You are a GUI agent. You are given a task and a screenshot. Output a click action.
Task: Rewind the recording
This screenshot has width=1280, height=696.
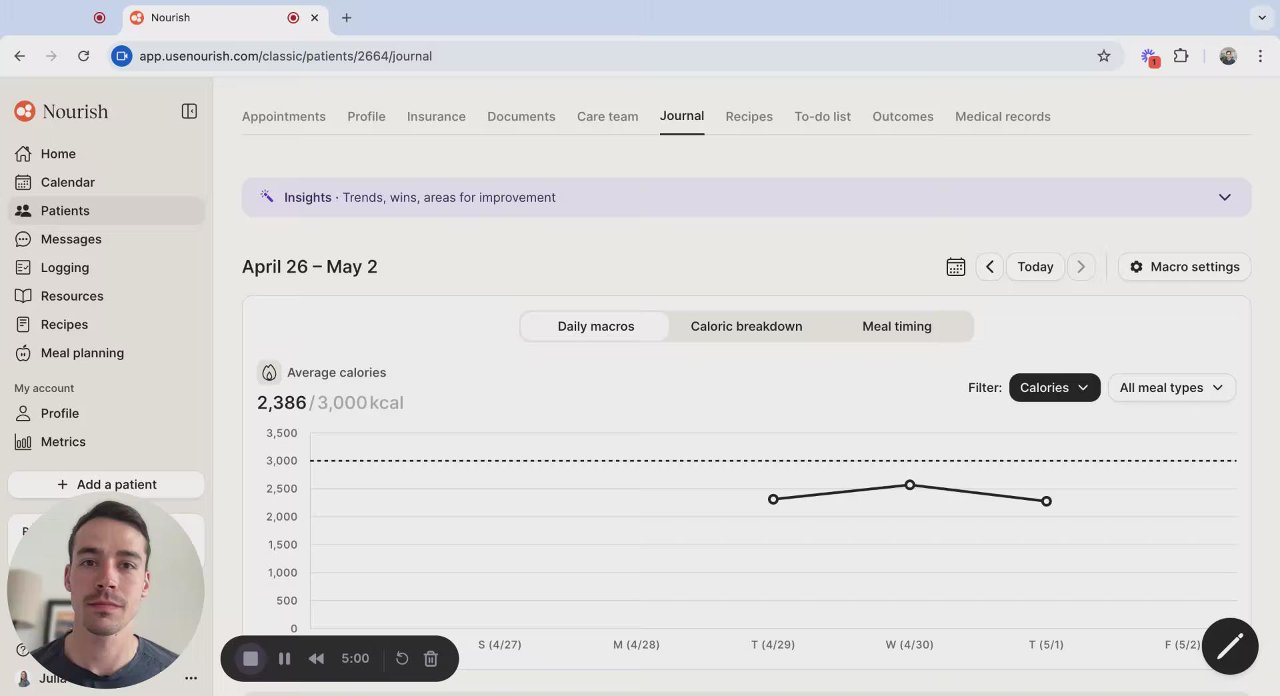316,658
